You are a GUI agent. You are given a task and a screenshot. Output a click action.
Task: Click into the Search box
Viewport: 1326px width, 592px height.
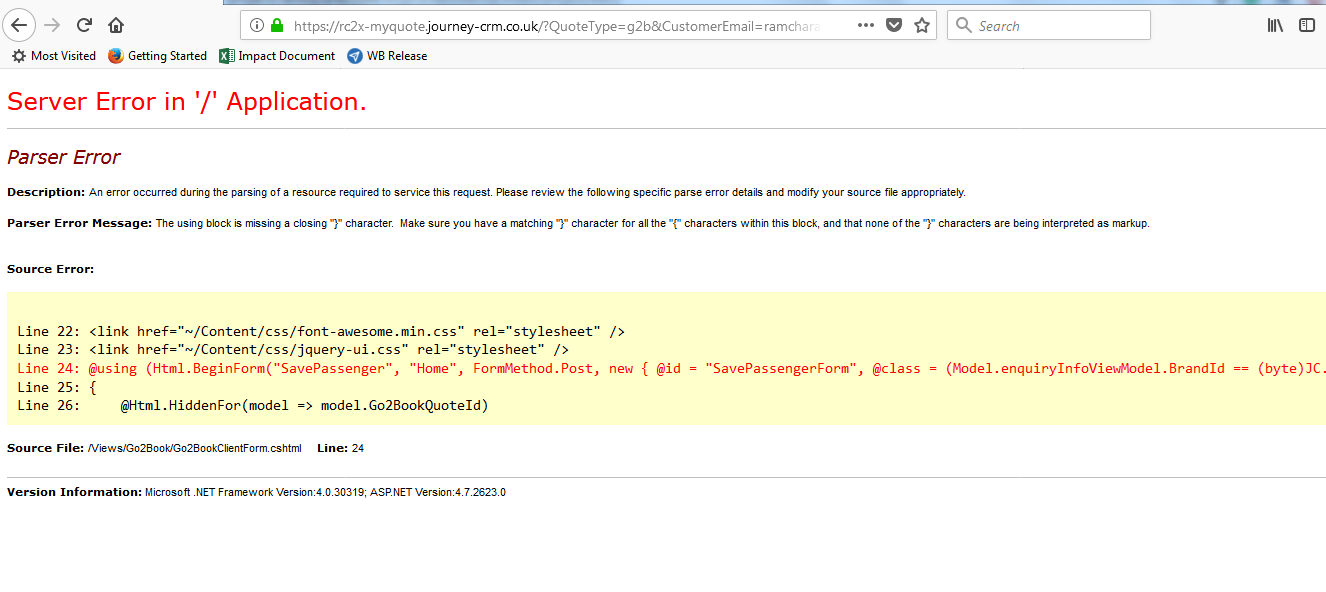(1060, 25)
